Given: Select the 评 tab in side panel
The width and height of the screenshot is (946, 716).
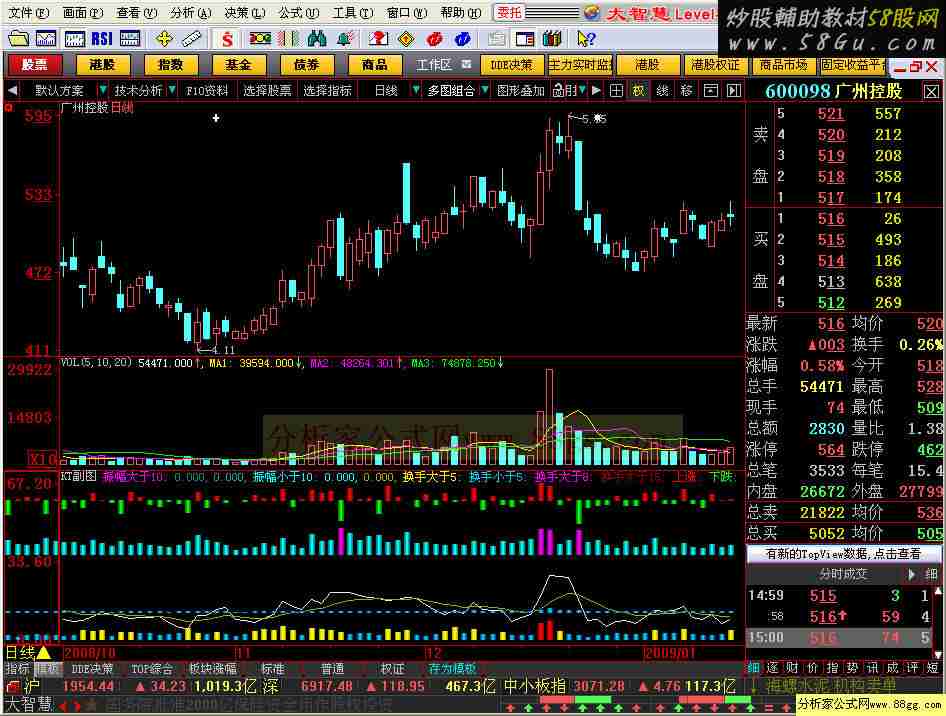Looking at the screenshot, I should coord(912,668).
